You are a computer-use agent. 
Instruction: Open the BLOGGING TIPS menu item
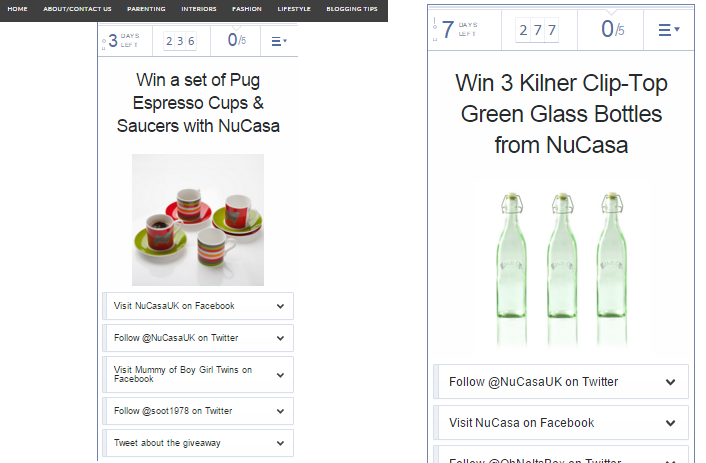(x=352, y=9)
